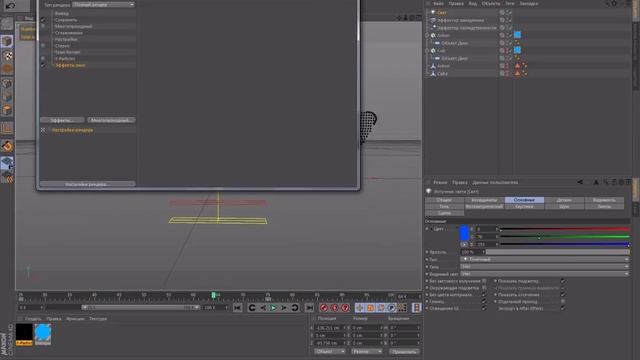Toggle Отдельный проход checkbox
Image resolution: width=640 pixels, height=360 pixels.
(563, 302)
